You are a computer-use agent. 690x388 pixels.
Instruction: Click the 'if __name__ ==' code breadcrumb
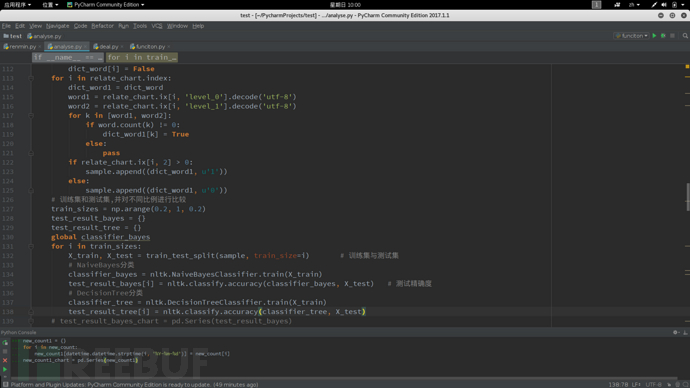click(67, 58)
